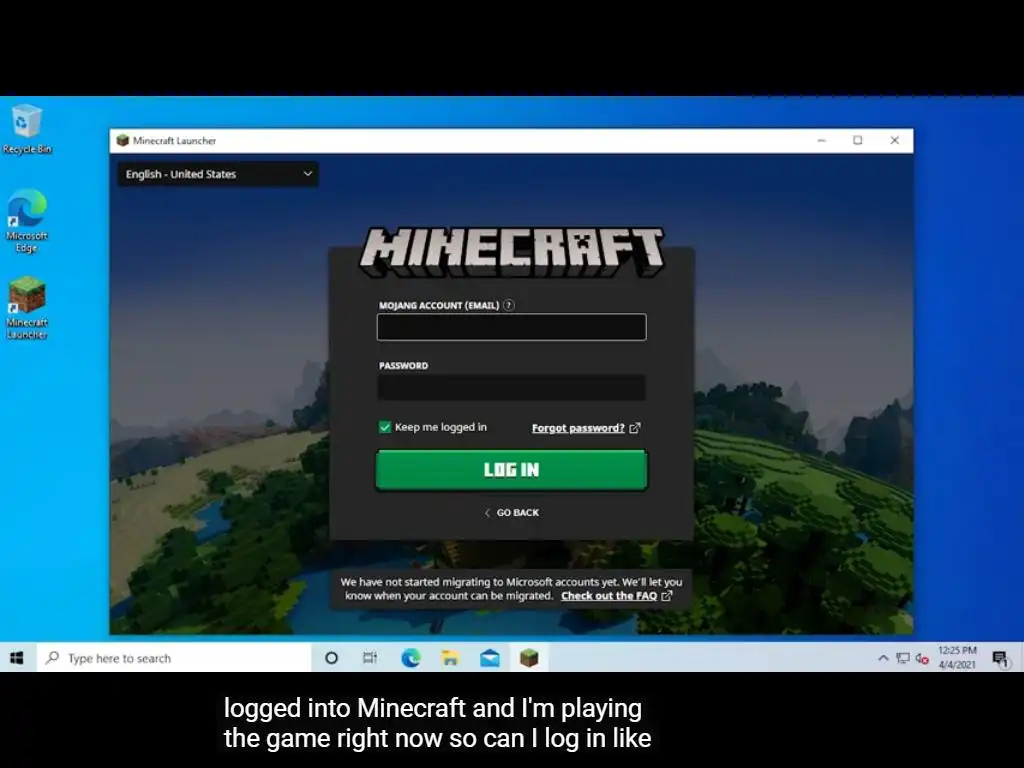Show hidden system tray icons
Viewport: 1024px width, 768px height.
point(883,658)
